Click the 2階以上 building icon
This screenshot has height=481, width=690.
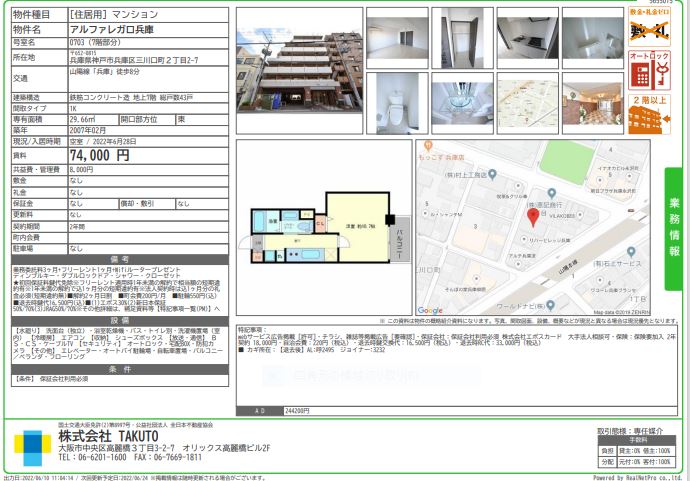(649, 114)
